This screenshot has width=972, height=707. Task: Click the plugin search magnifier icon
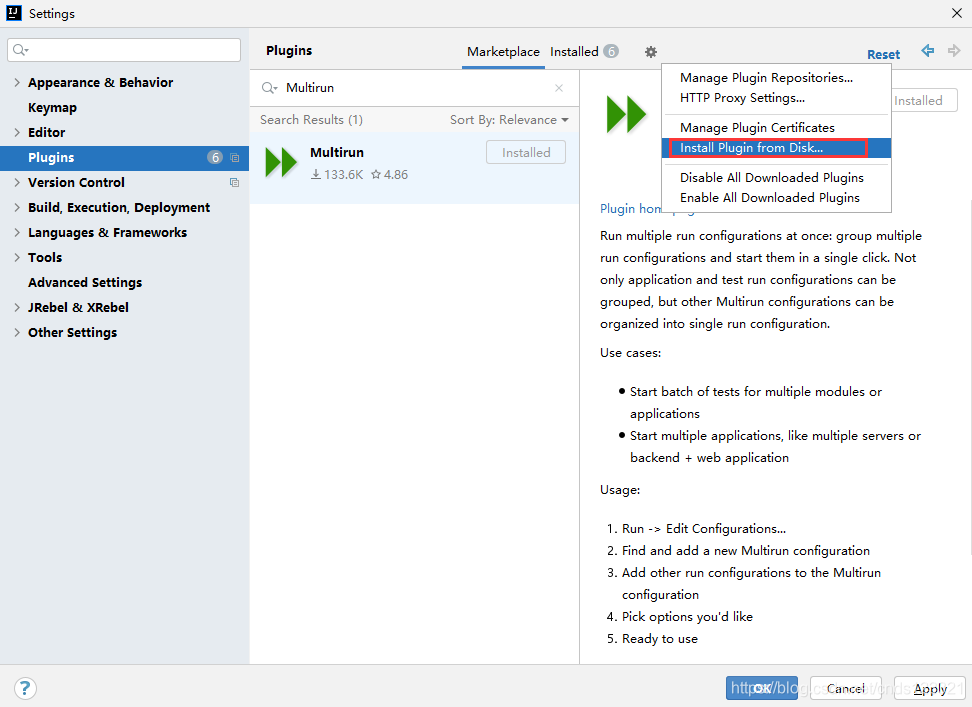pos(268,88)
